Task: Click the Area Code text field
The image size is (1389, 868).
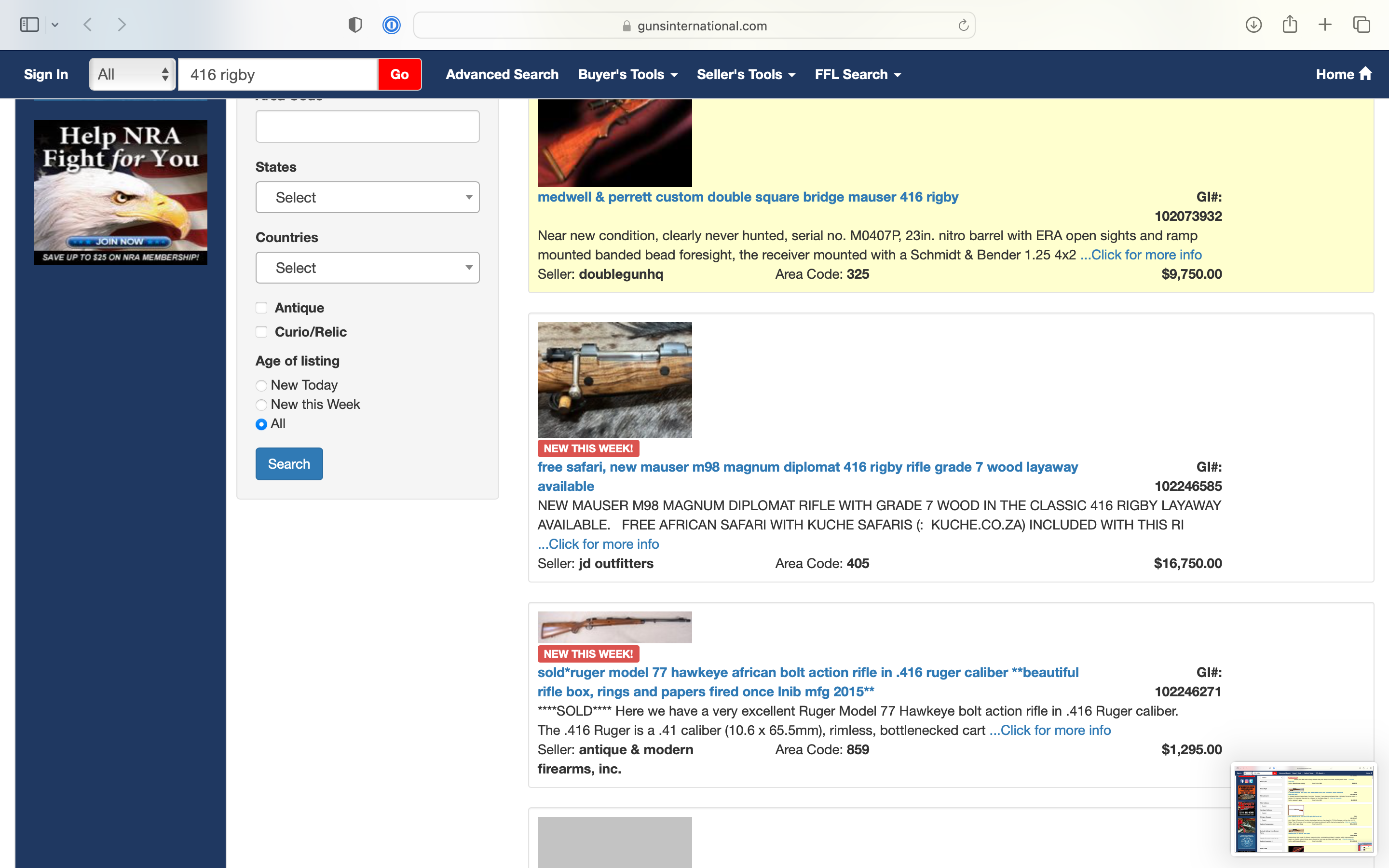Action: (x=368, y=126)
